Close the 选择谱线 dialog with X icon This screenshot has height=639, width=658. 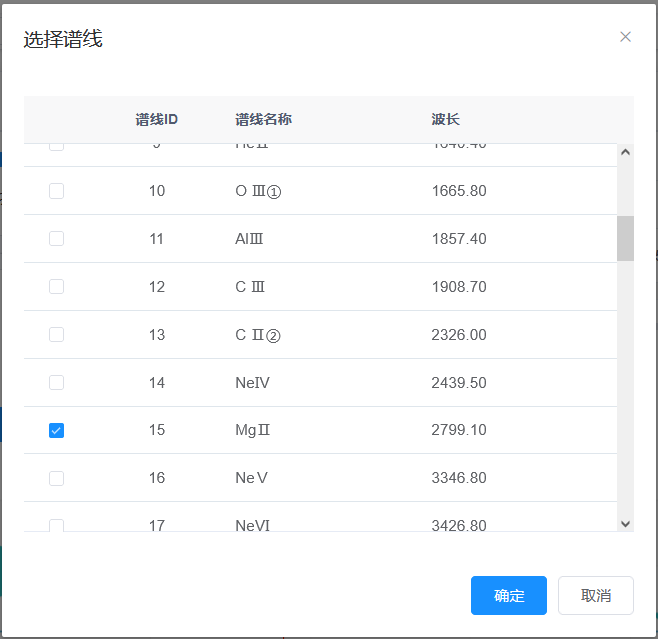[625, 37]
